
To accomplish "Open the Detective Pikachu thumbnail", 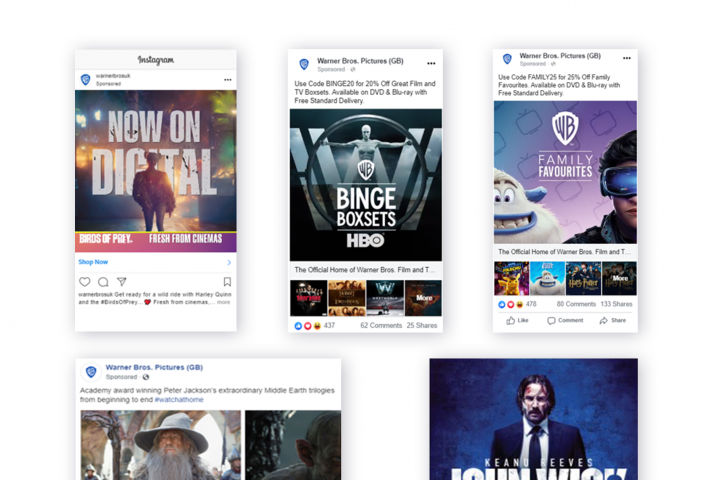I will tap(512, 278).
